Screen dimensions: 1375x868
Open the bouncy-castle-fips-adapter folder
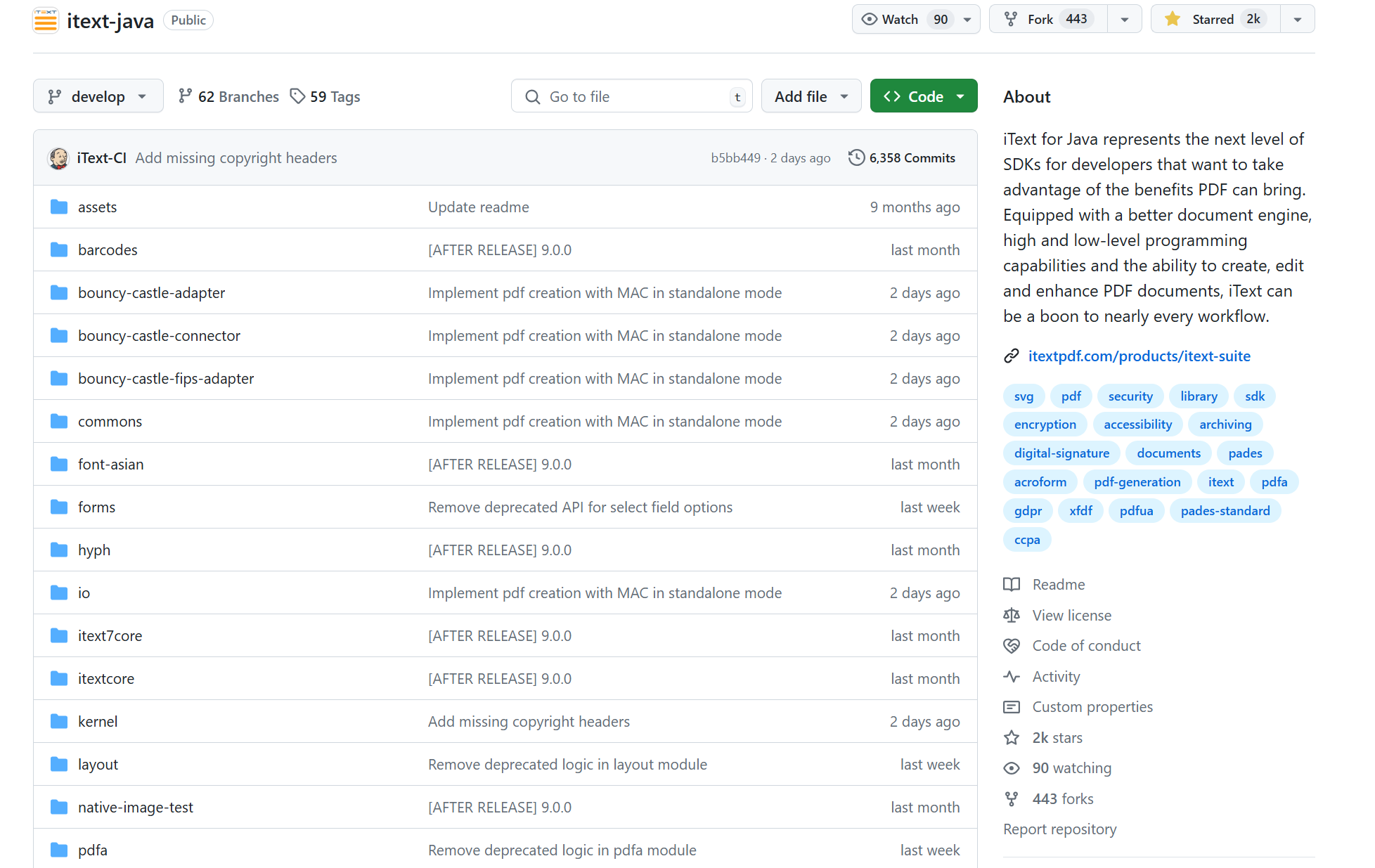(165, 379)
